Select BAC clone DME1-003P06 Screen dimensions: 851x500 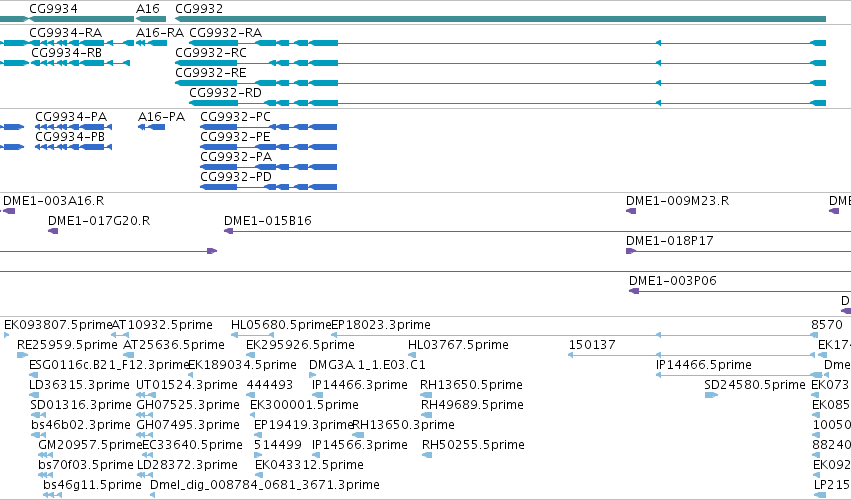point(673,281)
